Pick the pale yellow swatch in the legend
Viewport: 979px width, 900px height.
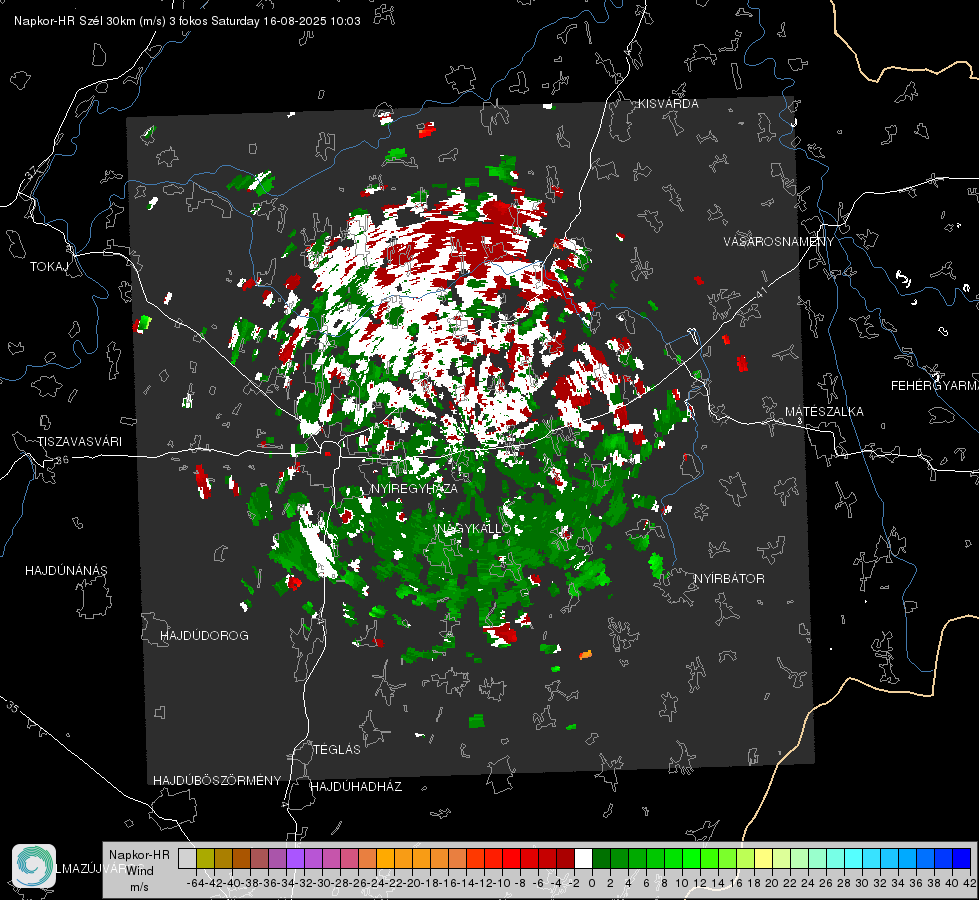[764, 858]
